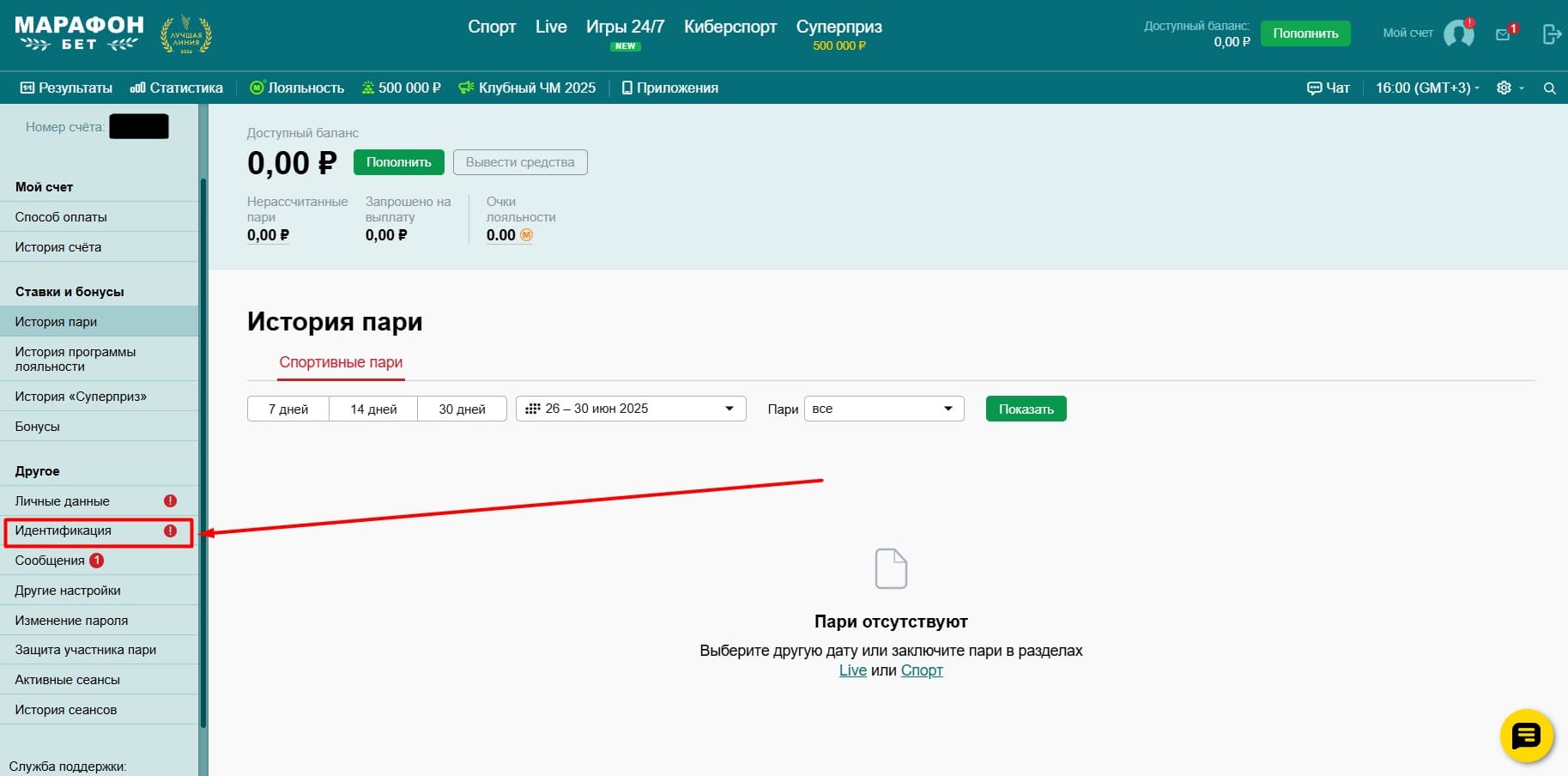The height and width of the screenshot is (776, 1568).
Task: Open the 500 000 ₽ promo link
Action: pos(401,88)
